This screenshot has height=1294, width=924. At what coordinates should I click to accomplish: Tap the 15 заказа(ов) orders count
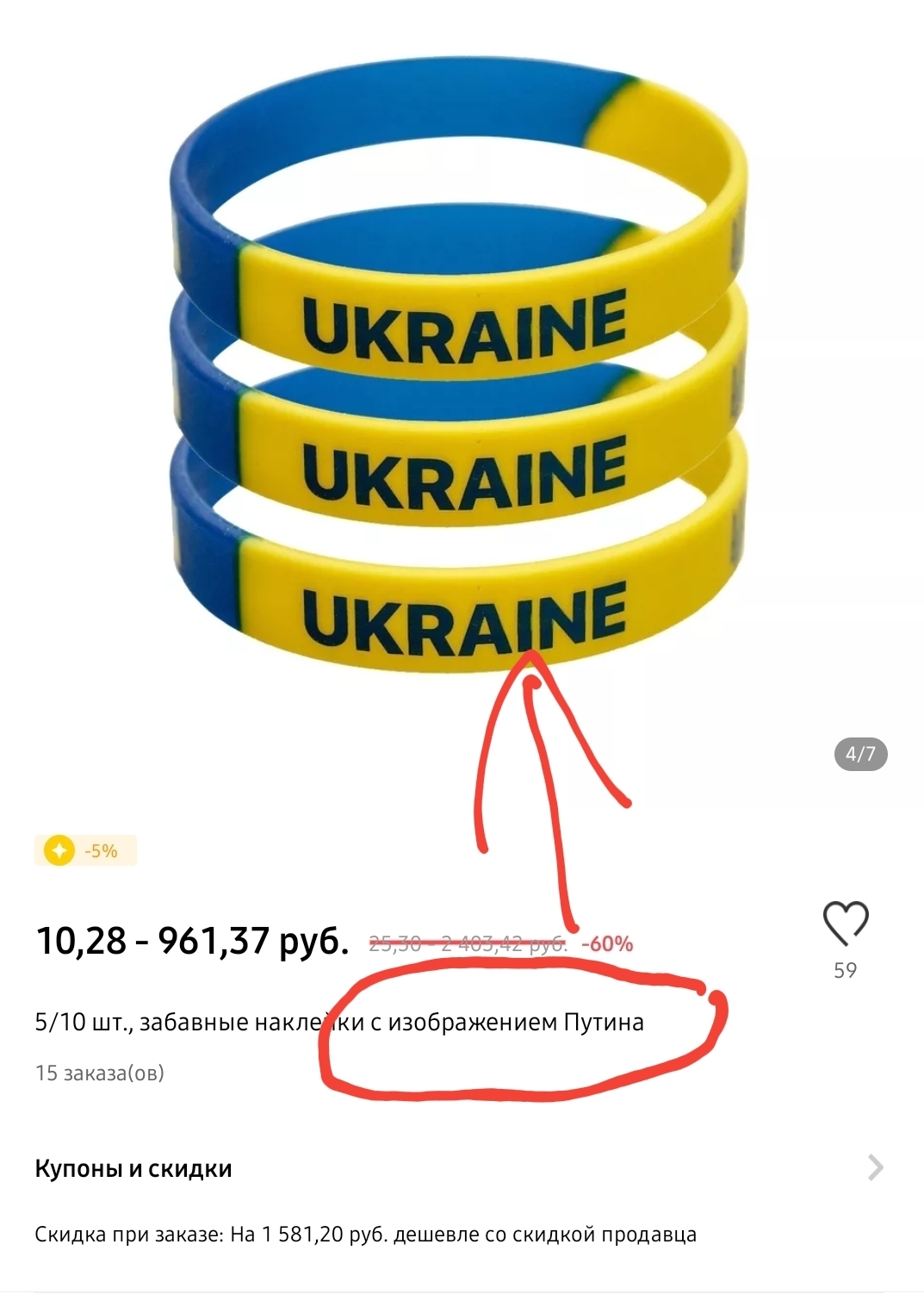pyautogui.click(x=99, y=1073)
